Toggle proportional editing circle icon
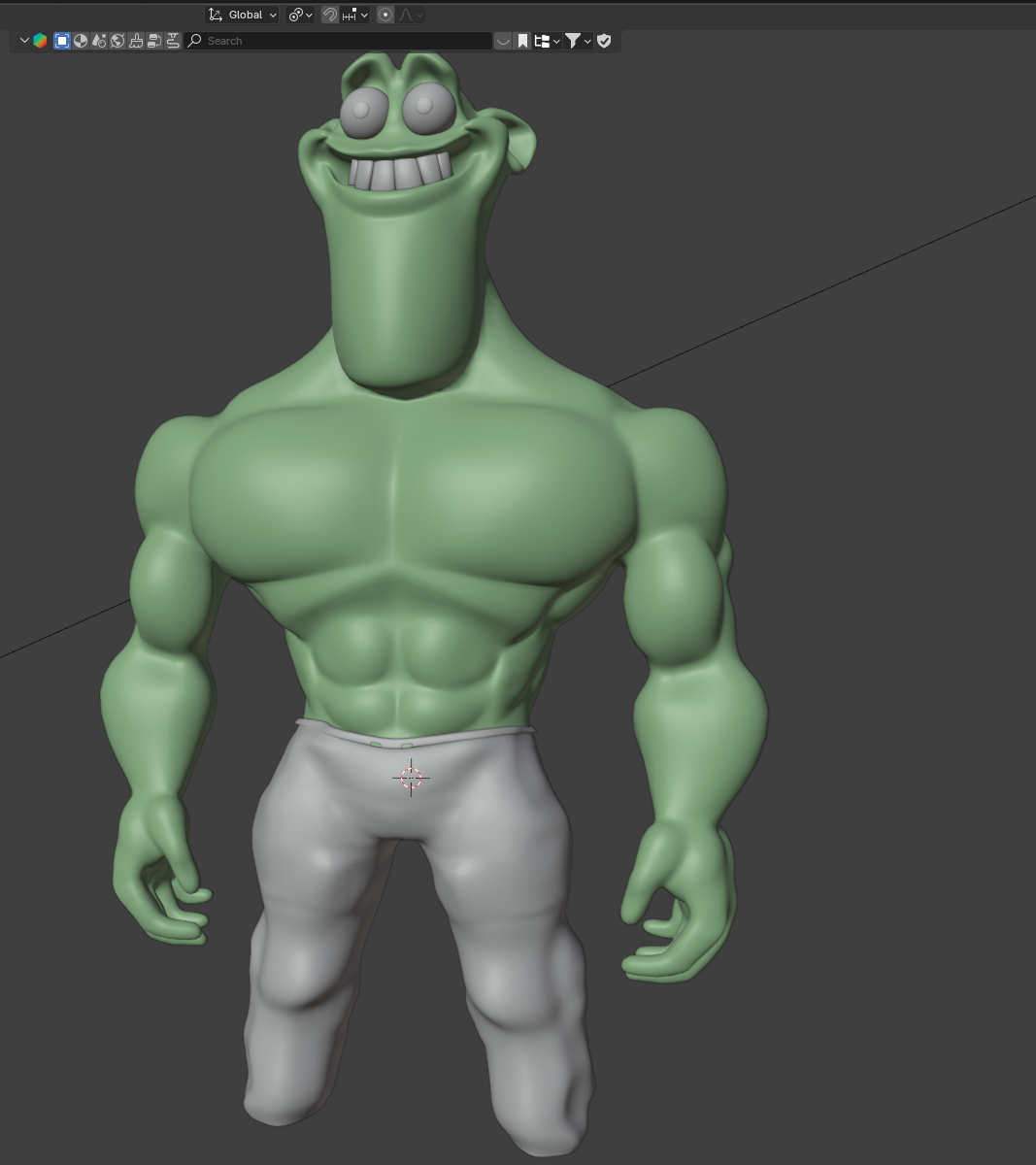This screenshot has height=1165, width=1036. click(x=385, y=15)
